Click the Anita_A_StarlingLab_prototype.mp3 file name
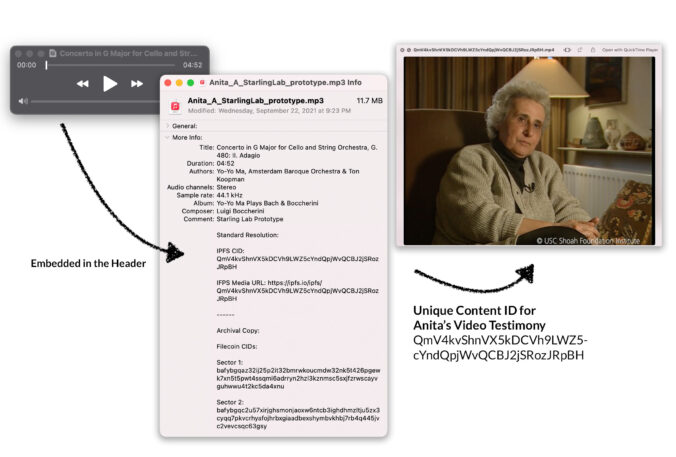 coord(253,101)
